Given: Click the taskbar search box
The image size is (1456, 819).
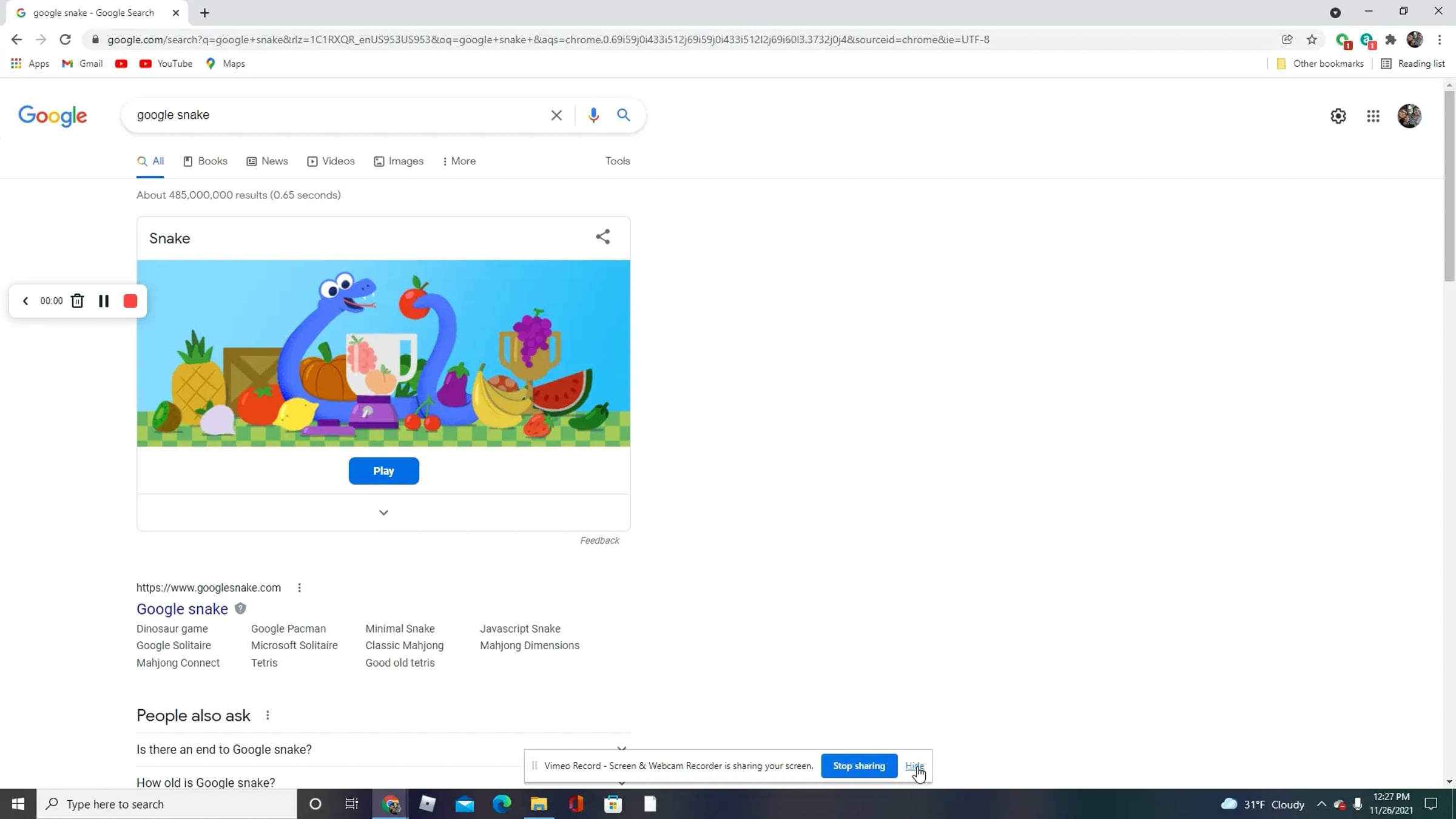Looking at the screenshot, I should click(167, 804).
